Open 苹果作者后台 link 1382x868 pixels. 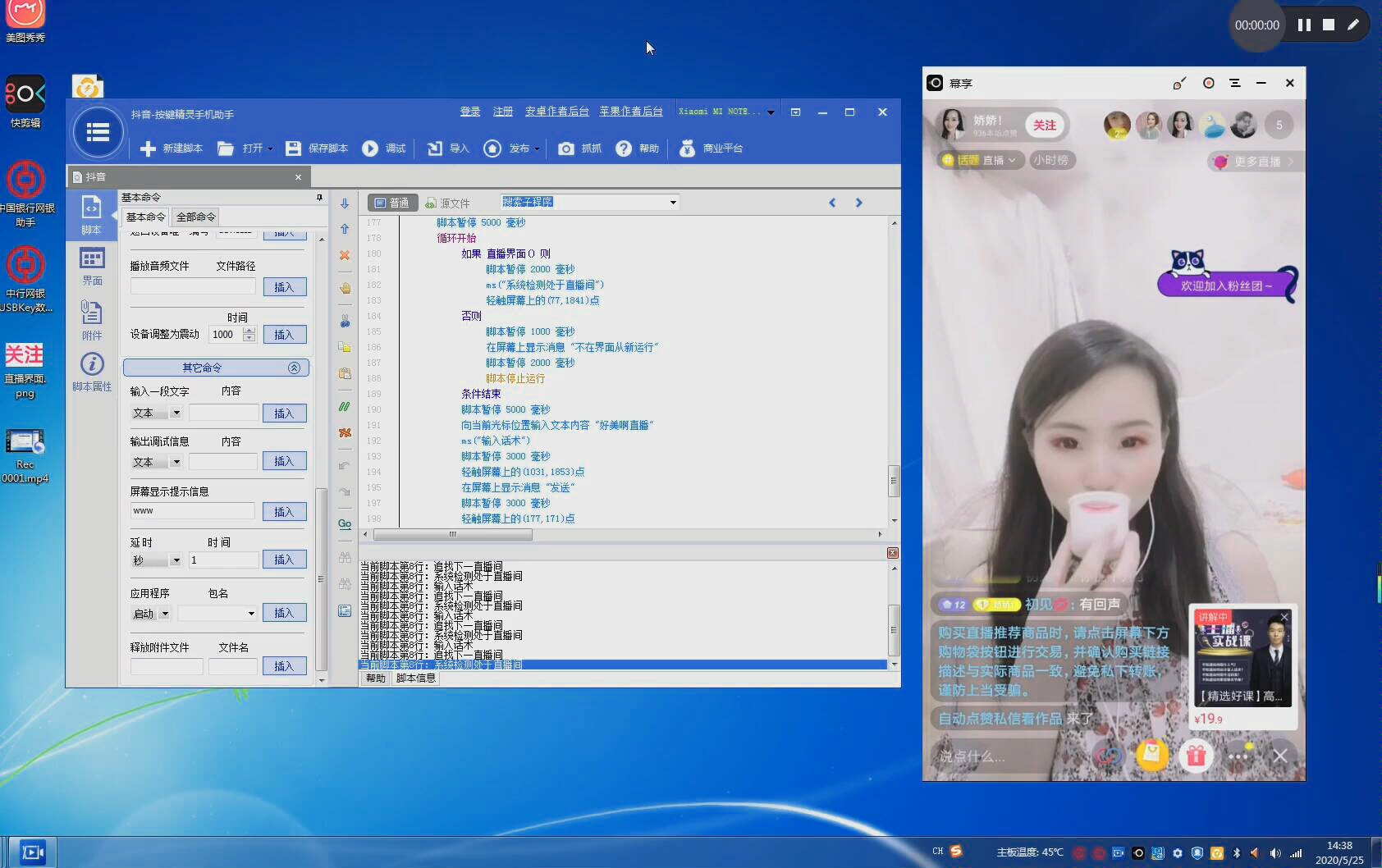tap(631, 112)
